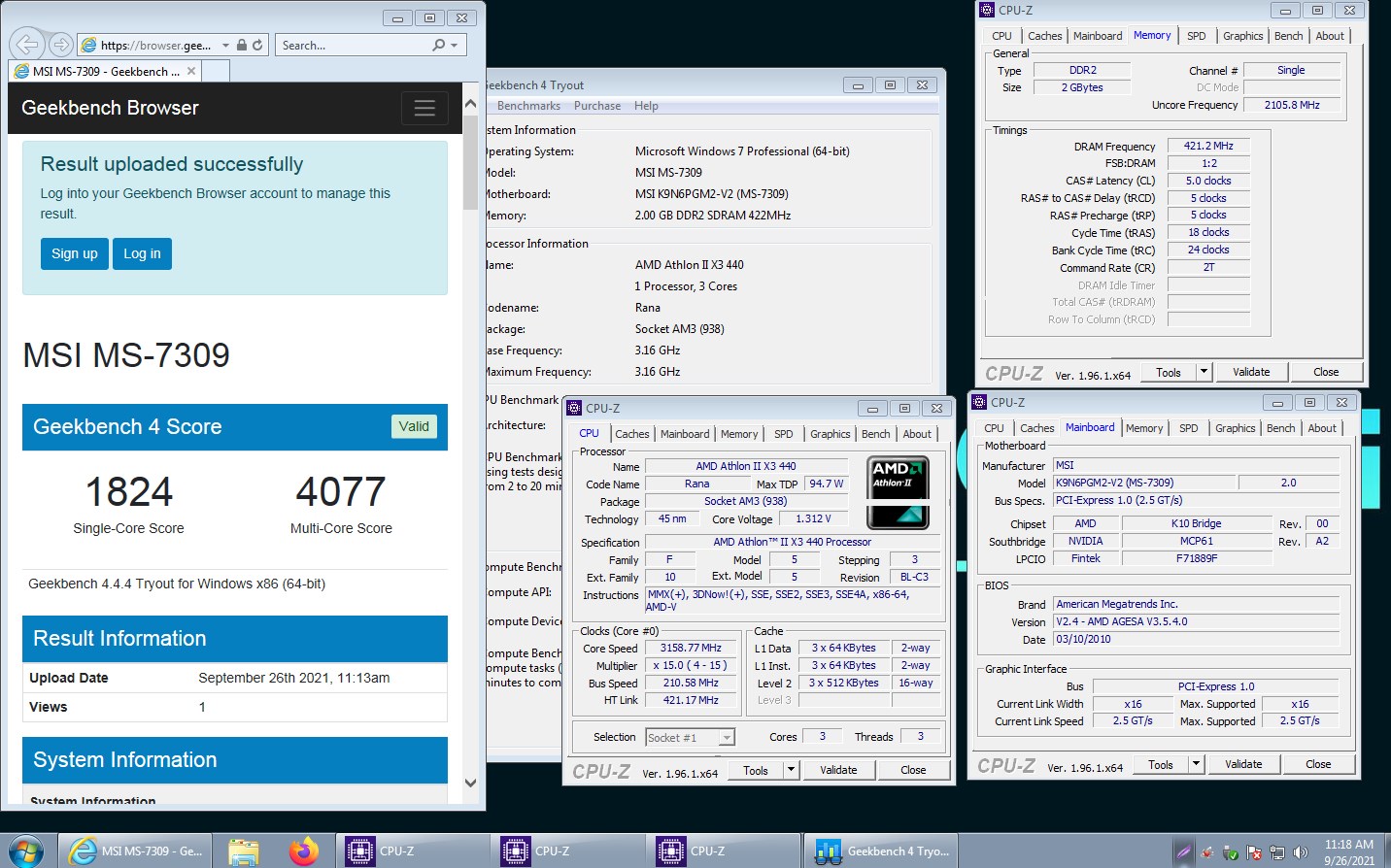1391x868 pixels.
Task: Click the AMD Athlon II logo
Action: click(x=897, y=492)
